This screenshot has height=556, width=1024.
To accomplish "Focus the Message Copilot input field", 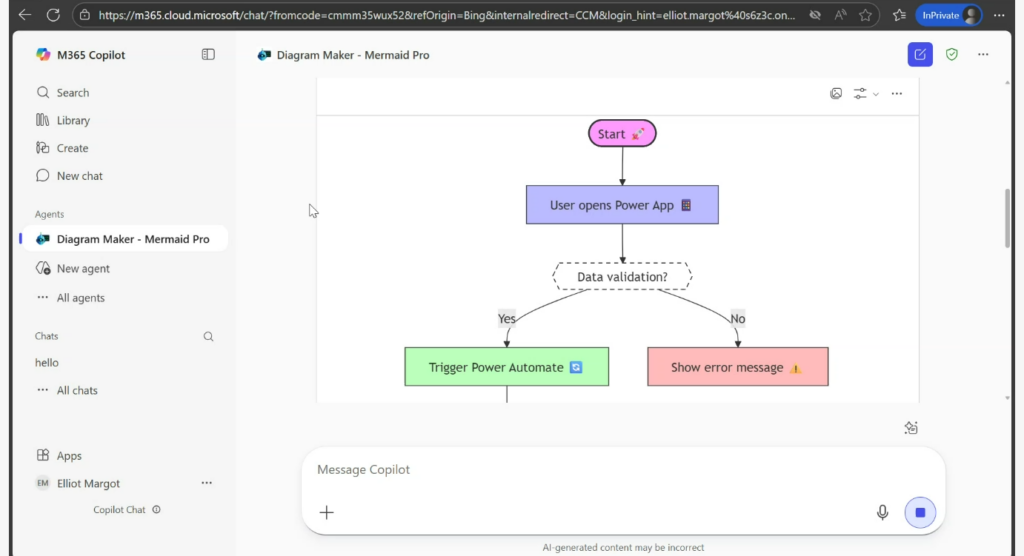I will point(623,470).
